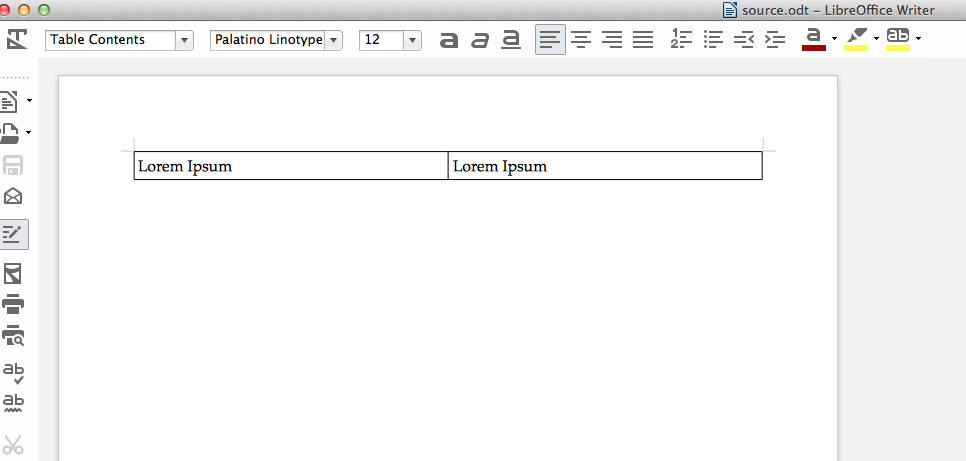Image resolution: width=966 pixels, height=461 pixels.
Task: Toggle underline formatting
Action: pos(511,40)
